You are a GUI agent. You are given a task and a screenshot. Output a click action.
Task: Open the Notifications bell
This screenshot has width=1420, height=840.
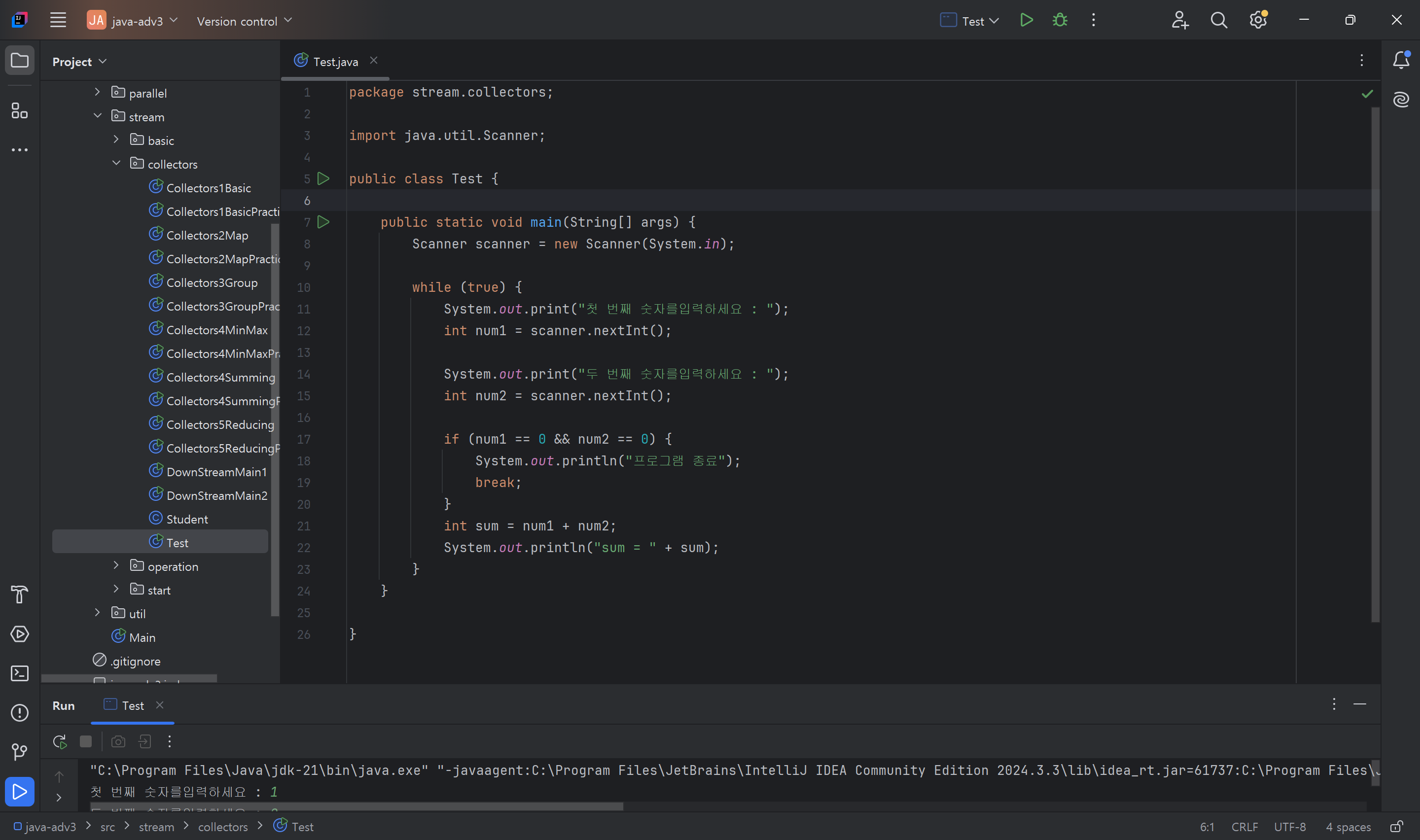click(x=1401, y=60)
